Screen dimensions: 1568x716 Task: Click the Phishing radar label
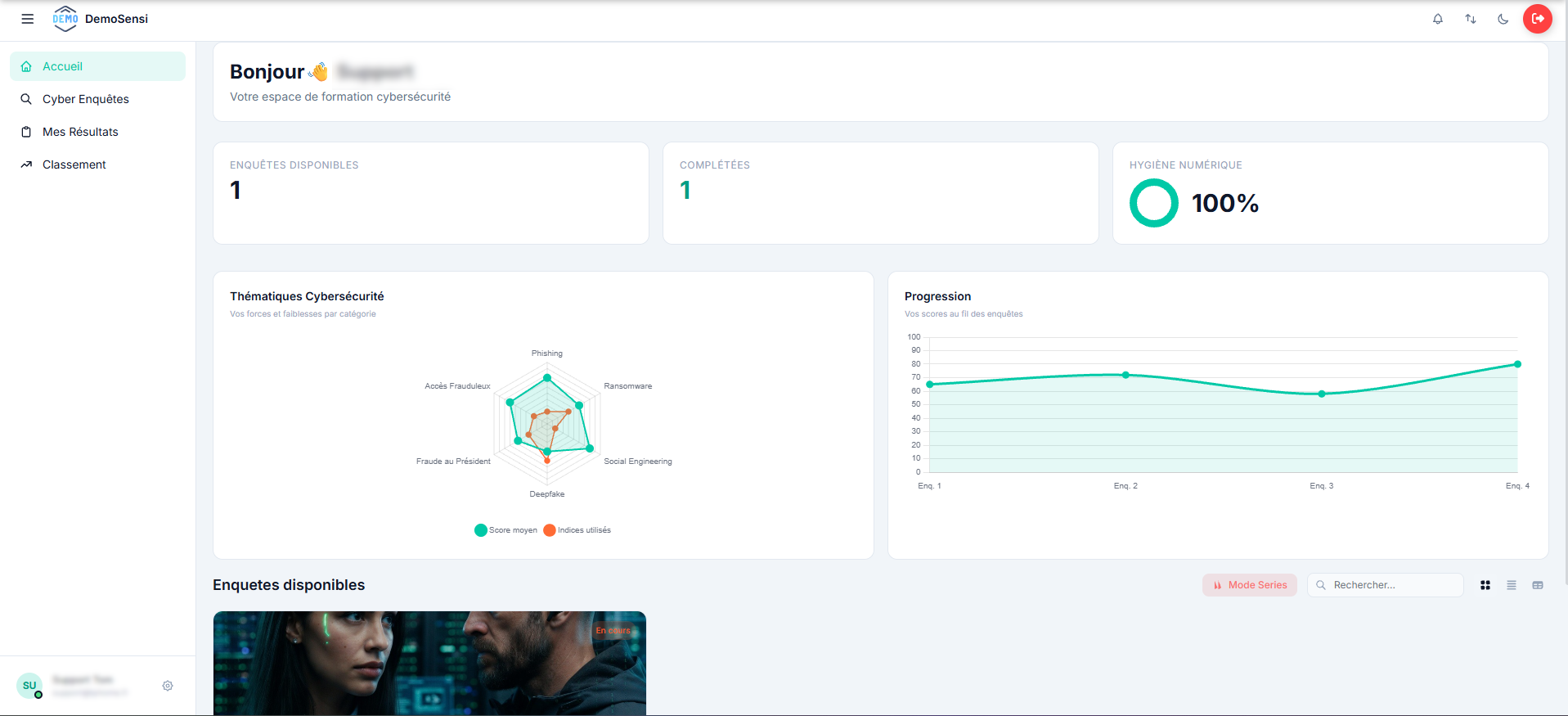point(547,353)
